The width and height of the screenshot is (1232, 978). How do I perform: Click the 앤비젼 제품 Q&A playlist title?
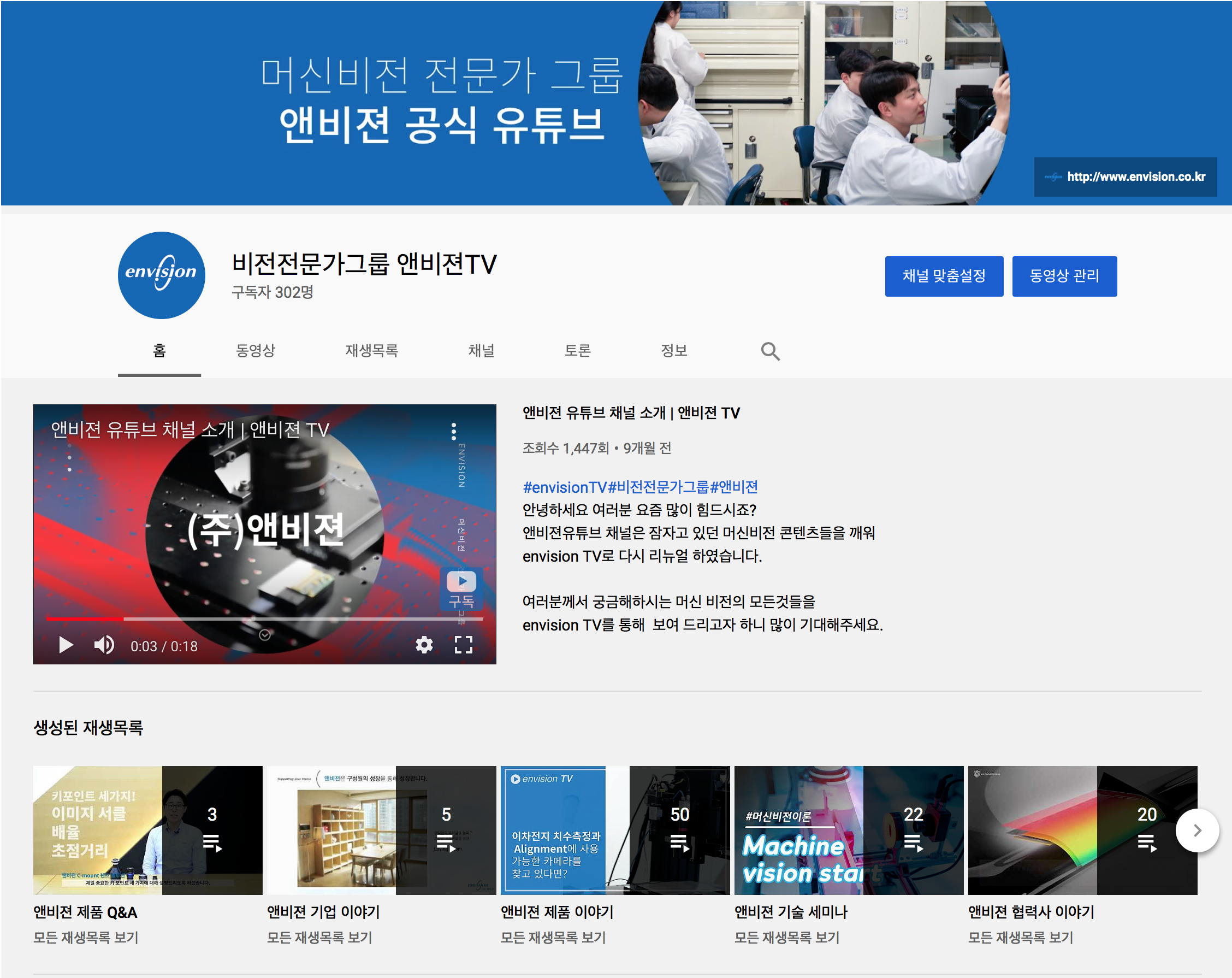(x=85, y=912)
